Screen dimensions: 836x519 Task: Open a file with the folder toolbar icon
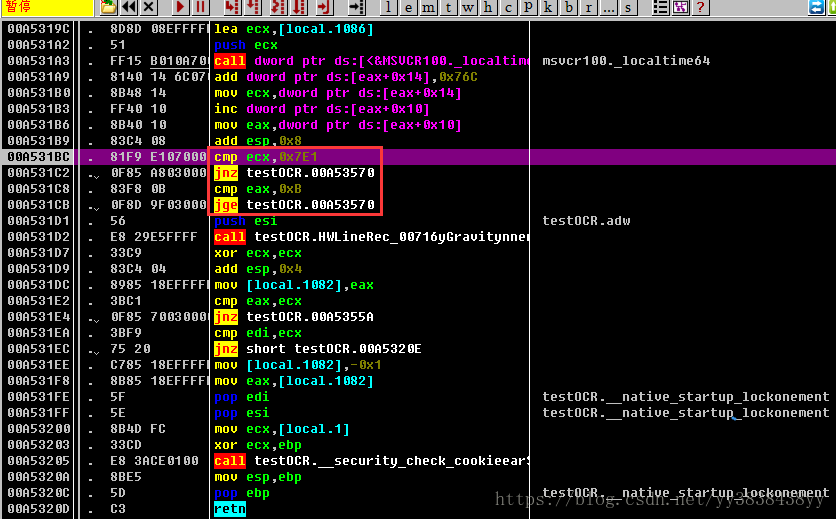(x=109, y=7)
